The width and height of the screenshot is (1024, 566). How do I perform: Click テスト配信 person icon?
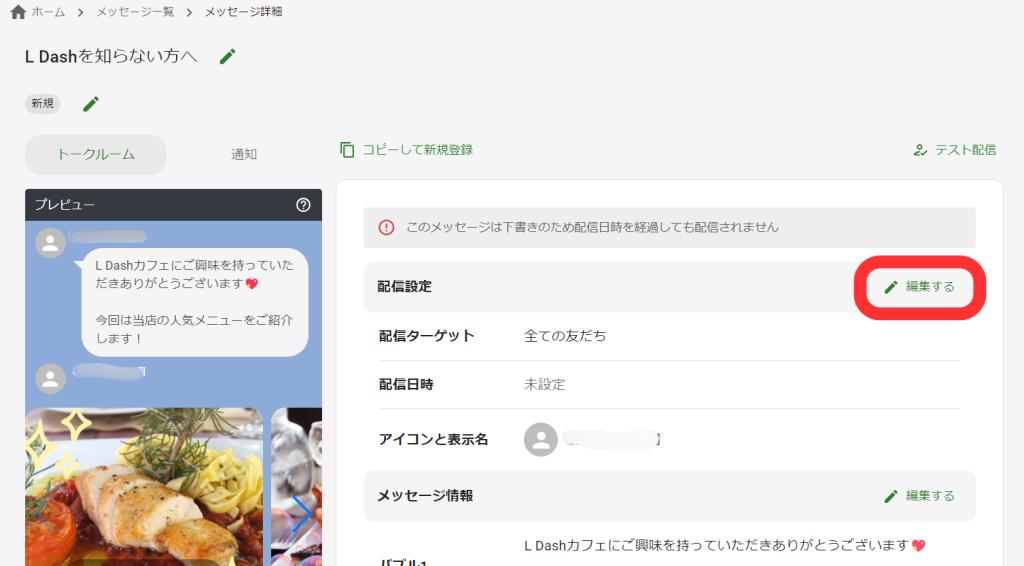tap(920, 150)
